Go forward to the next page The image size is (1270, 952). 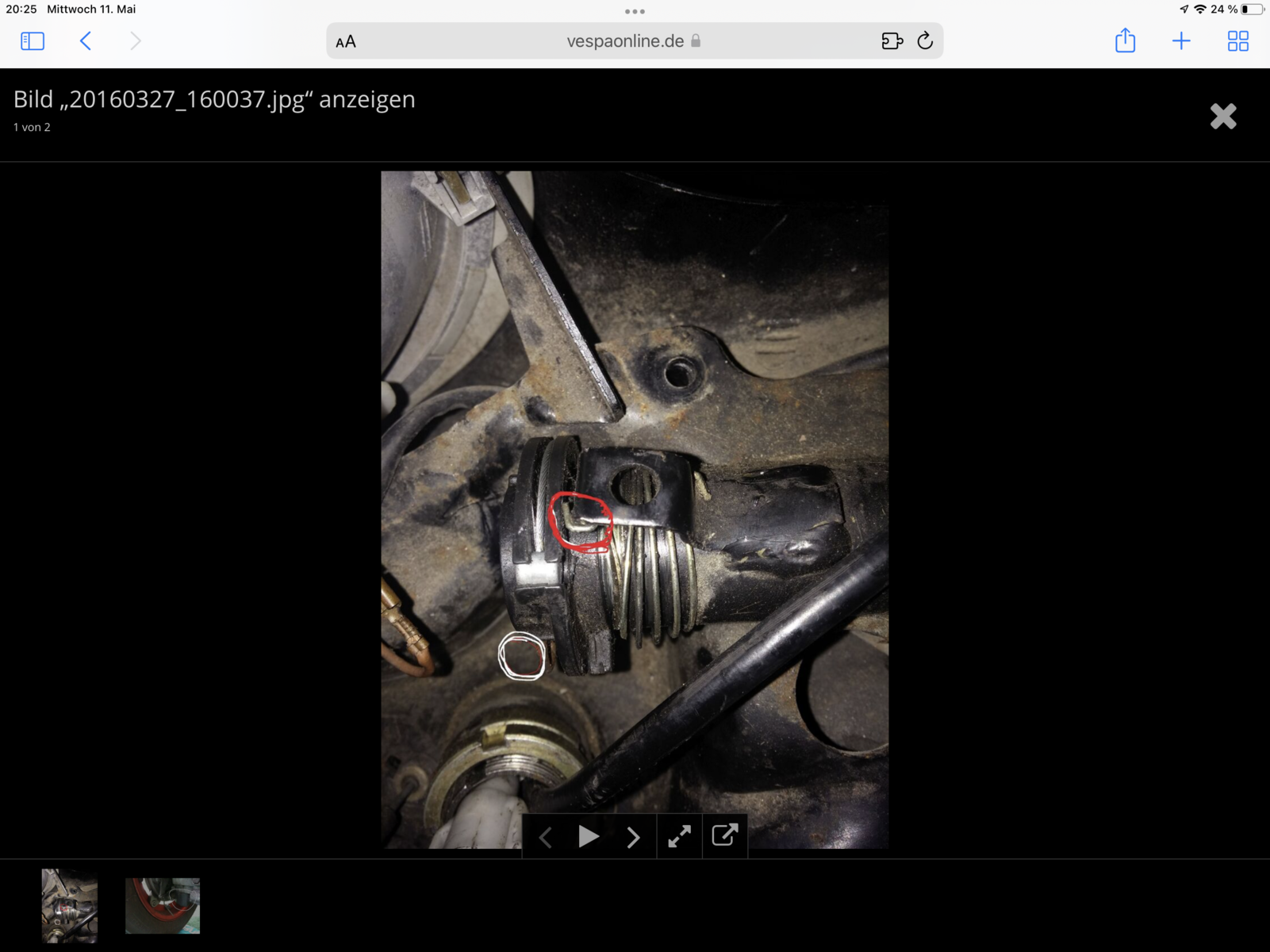coord(136,41)
